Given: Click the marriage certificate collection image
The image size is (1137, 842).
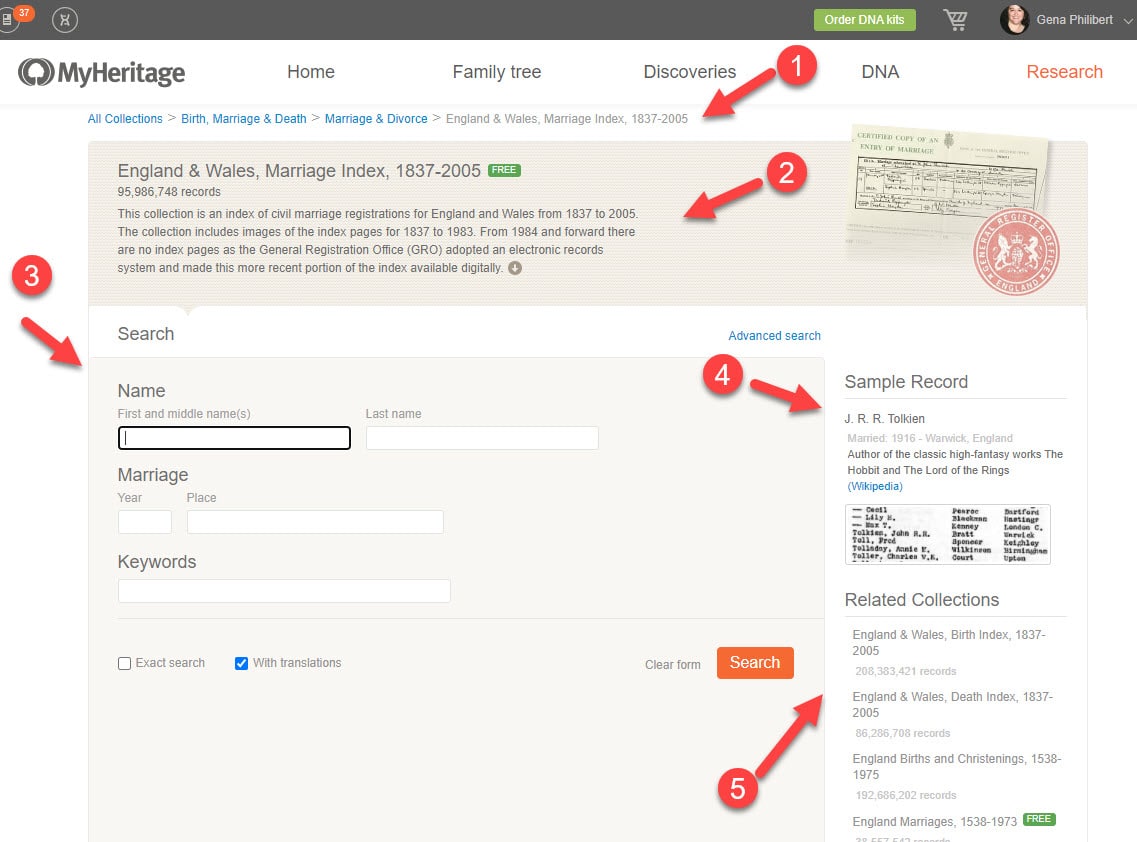Looking at the screenshot, I should (952, 210).
